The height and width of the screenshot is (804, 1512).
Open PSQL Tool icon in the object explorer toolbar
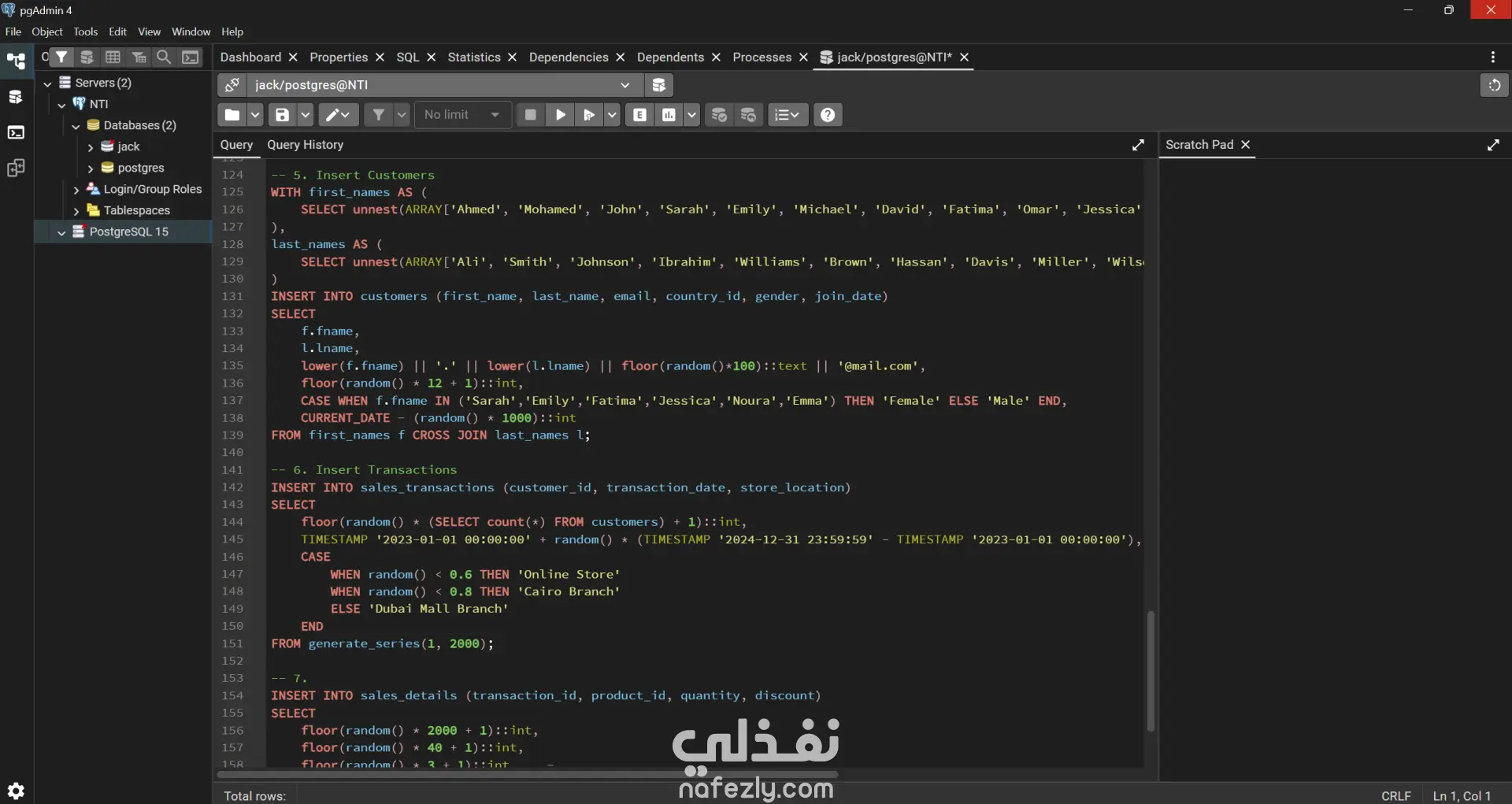click(191, 57)
